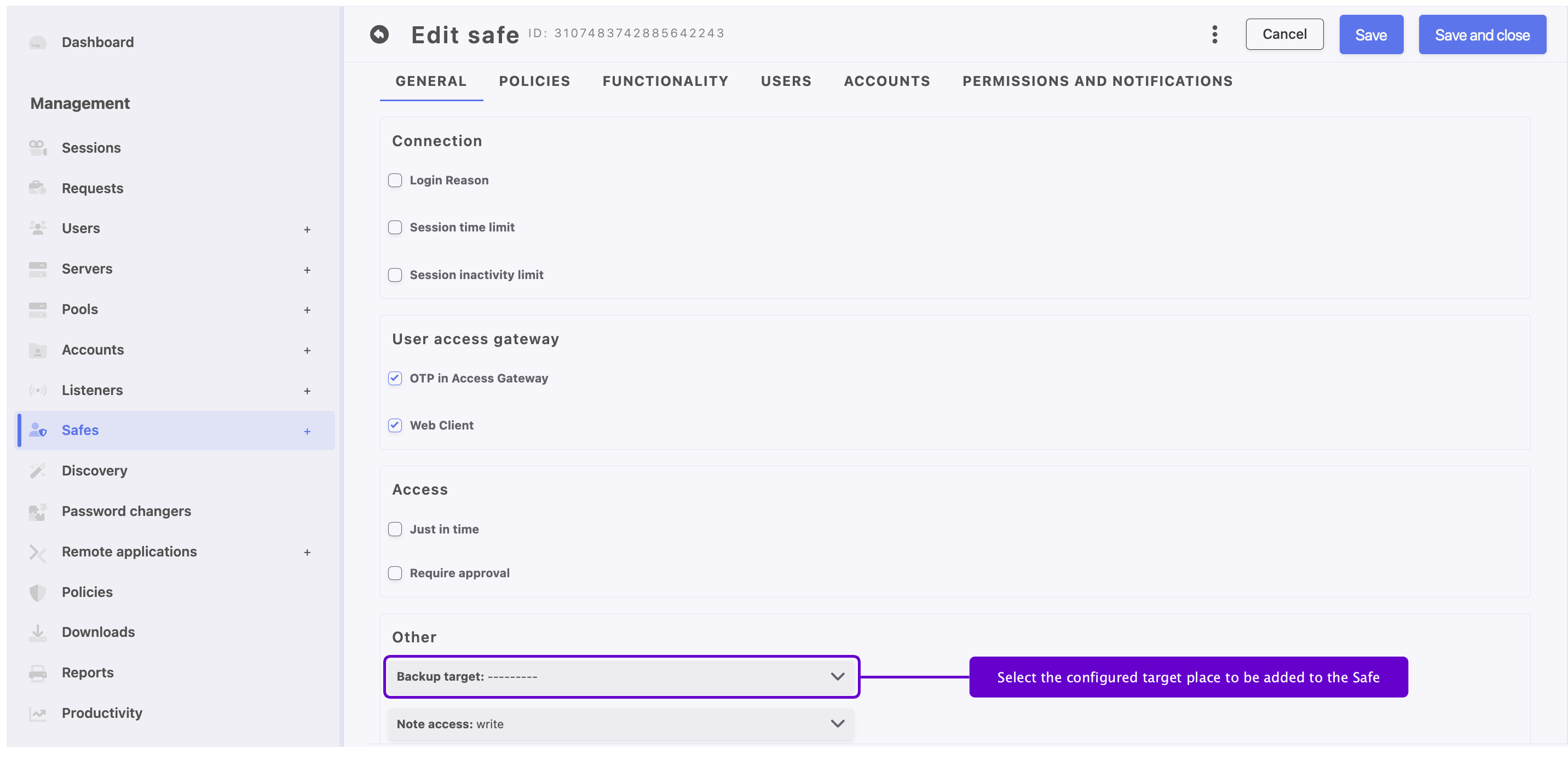
Task: Open Downloads in the sidebar
Action: tap(98, 632)
